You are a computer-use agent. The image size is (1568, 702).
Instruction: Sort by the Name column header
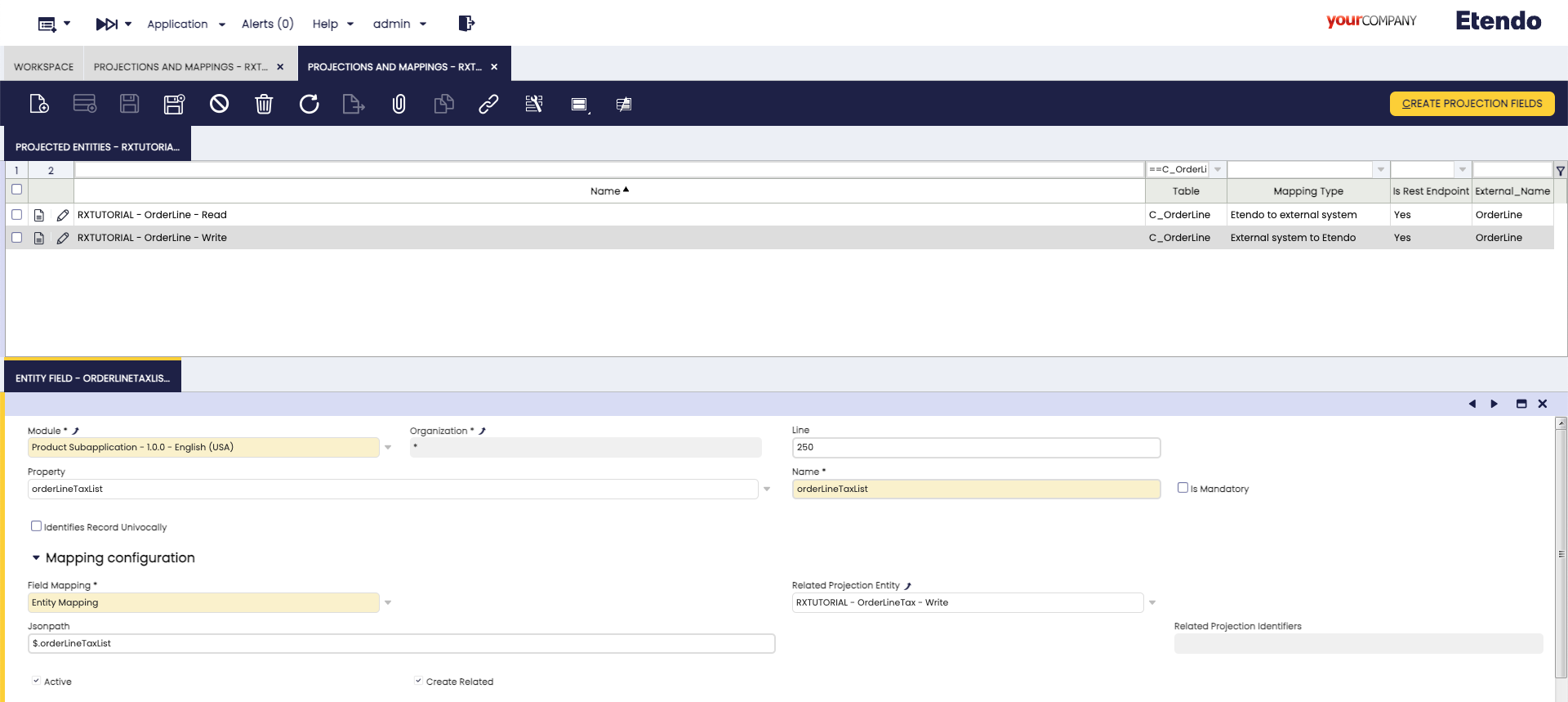[609, 190]
